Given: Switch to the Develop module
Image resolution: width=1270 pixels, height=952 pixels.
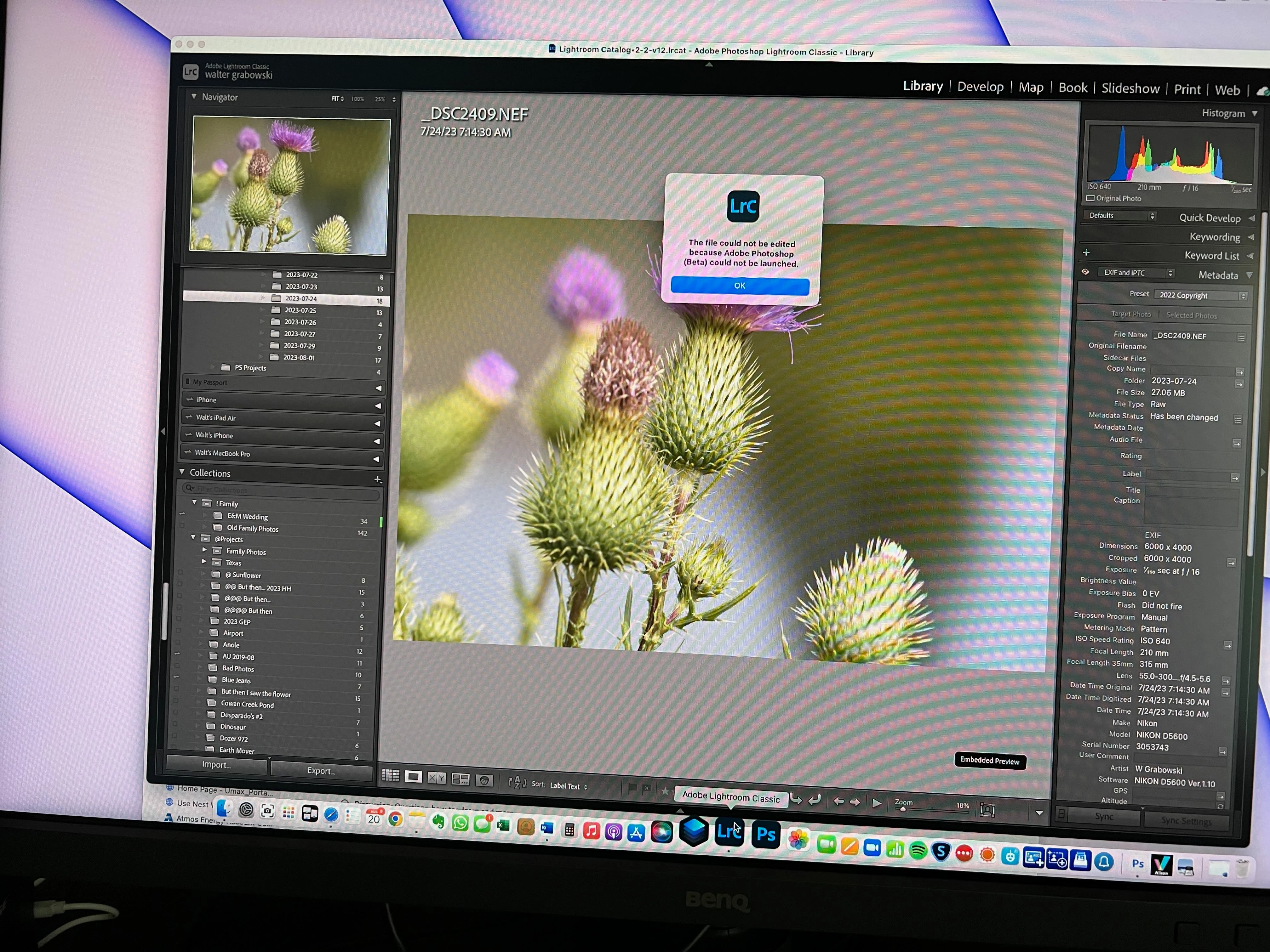Looking at the screenshot, I should tap(980, 87).
